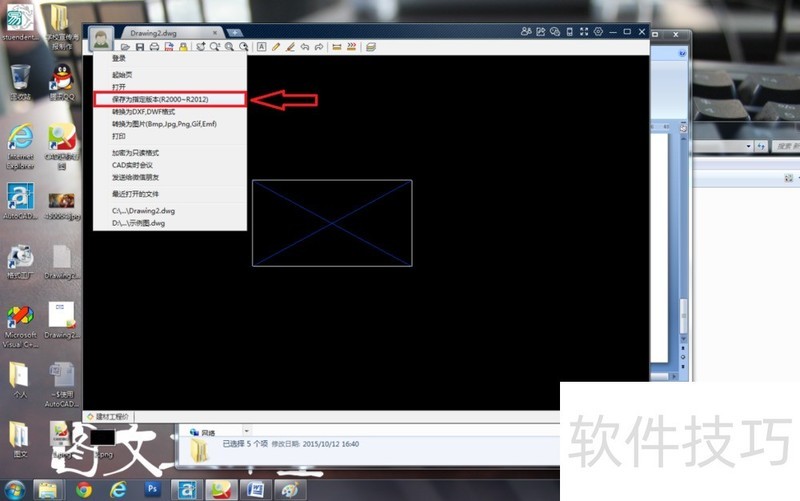
Task: Click the WeChat bubbles icon in title bar
Action: click(x=555, y=32)
